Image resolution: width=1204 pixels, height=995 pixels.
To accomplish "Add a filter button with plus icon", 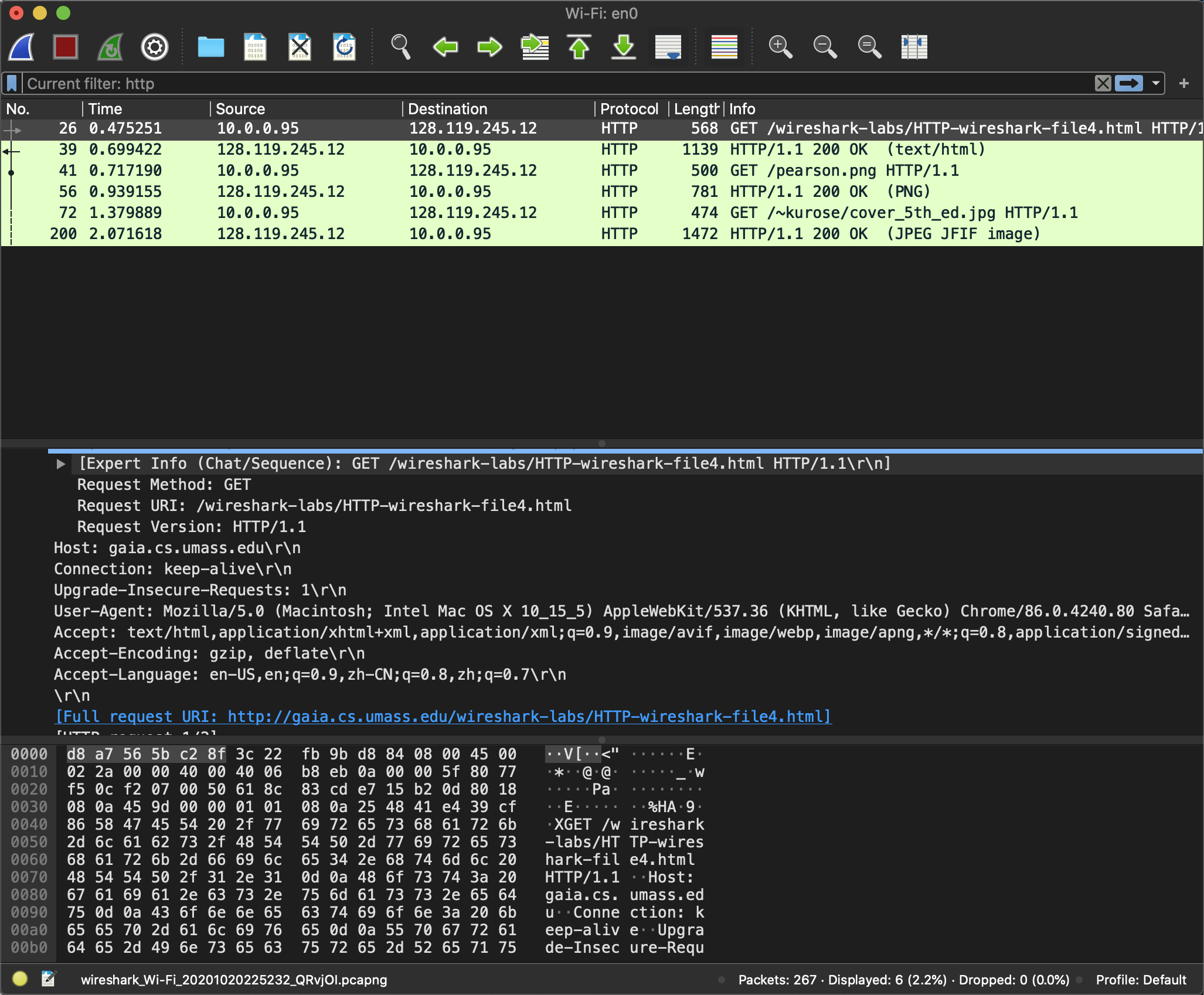I will [x=1183, y=84].
